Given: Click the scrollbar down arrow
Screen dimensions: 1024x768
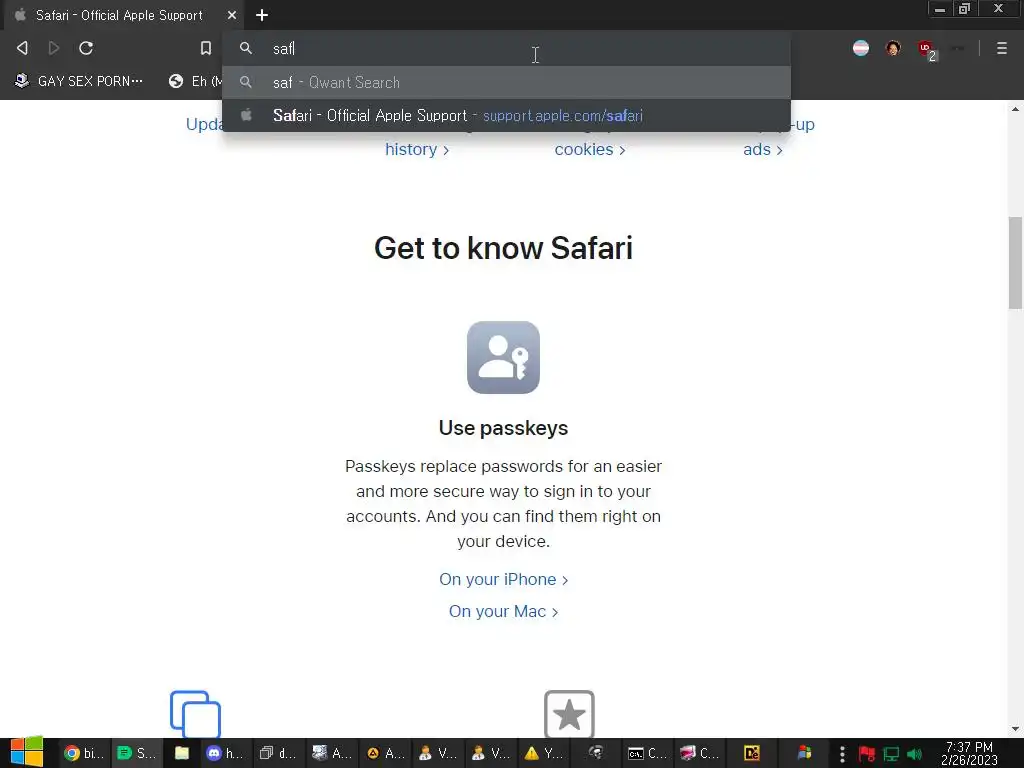Looking at the screenshot, I should click(x=1015, y=729).
